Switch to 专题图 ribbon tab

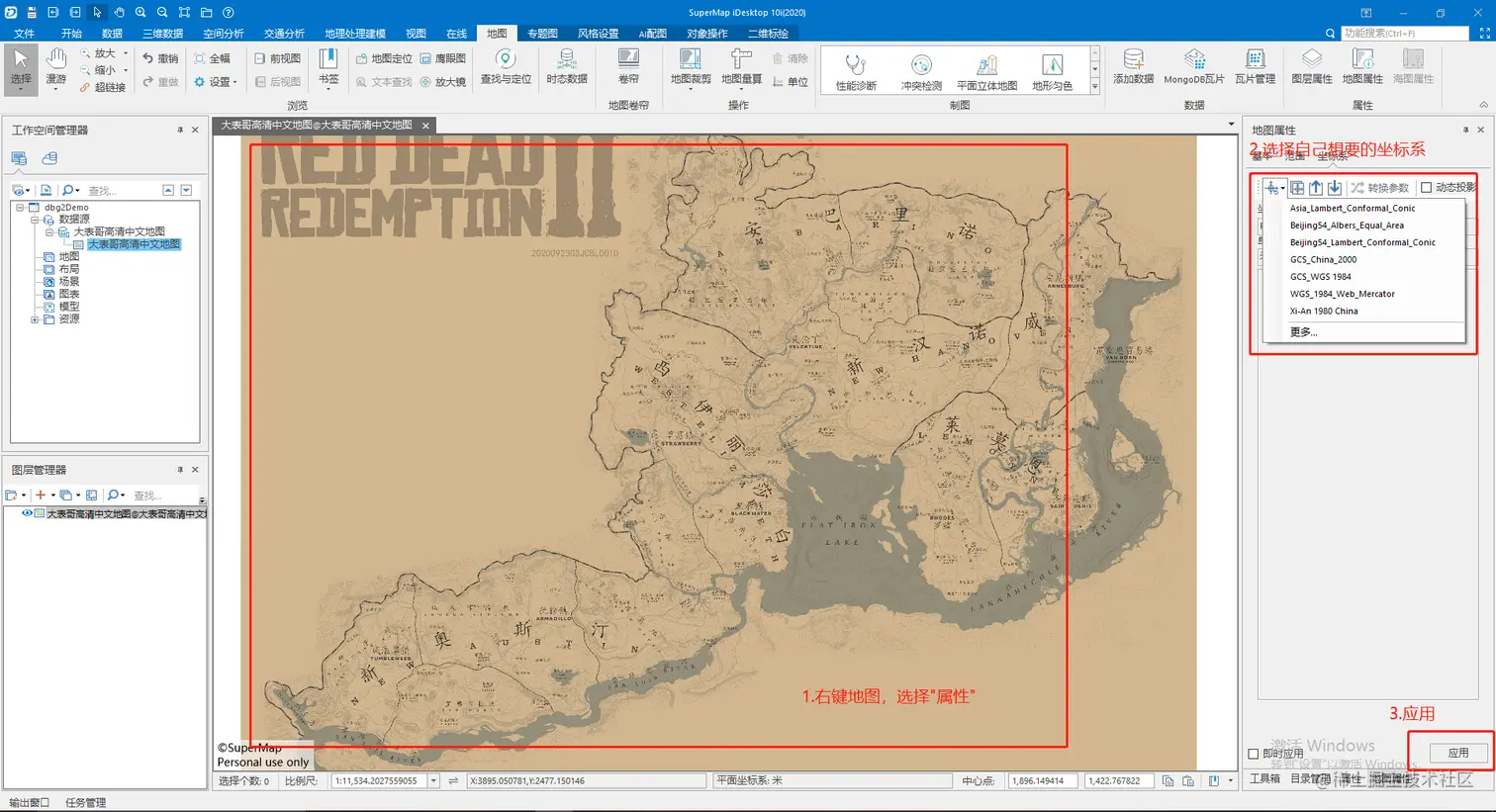click(x=542, y=34)
